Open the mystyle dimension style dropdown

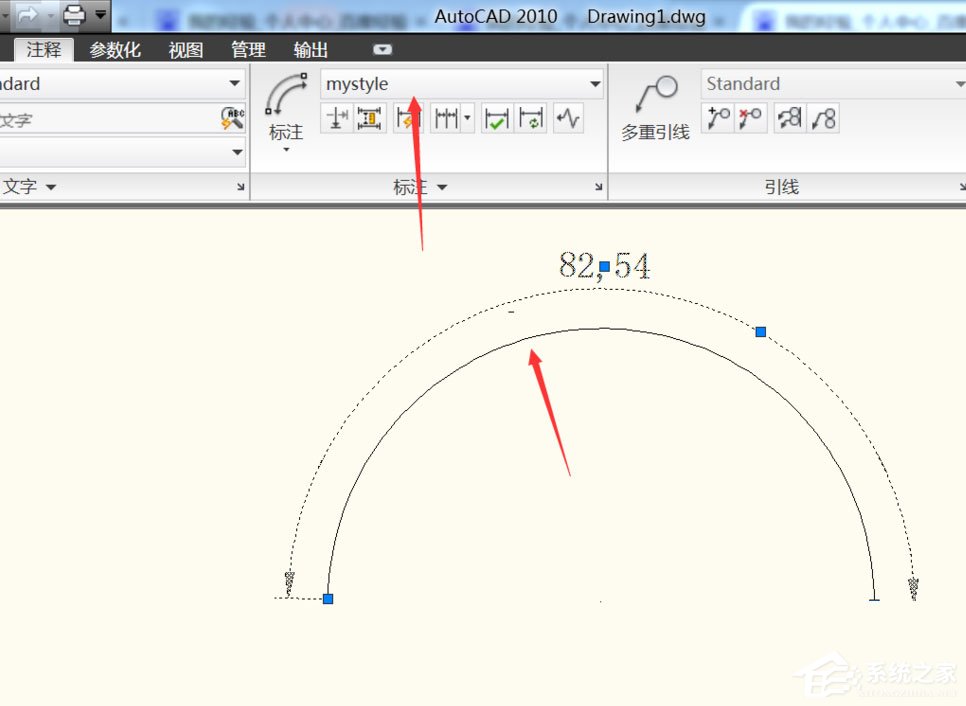tap(595, 84)
